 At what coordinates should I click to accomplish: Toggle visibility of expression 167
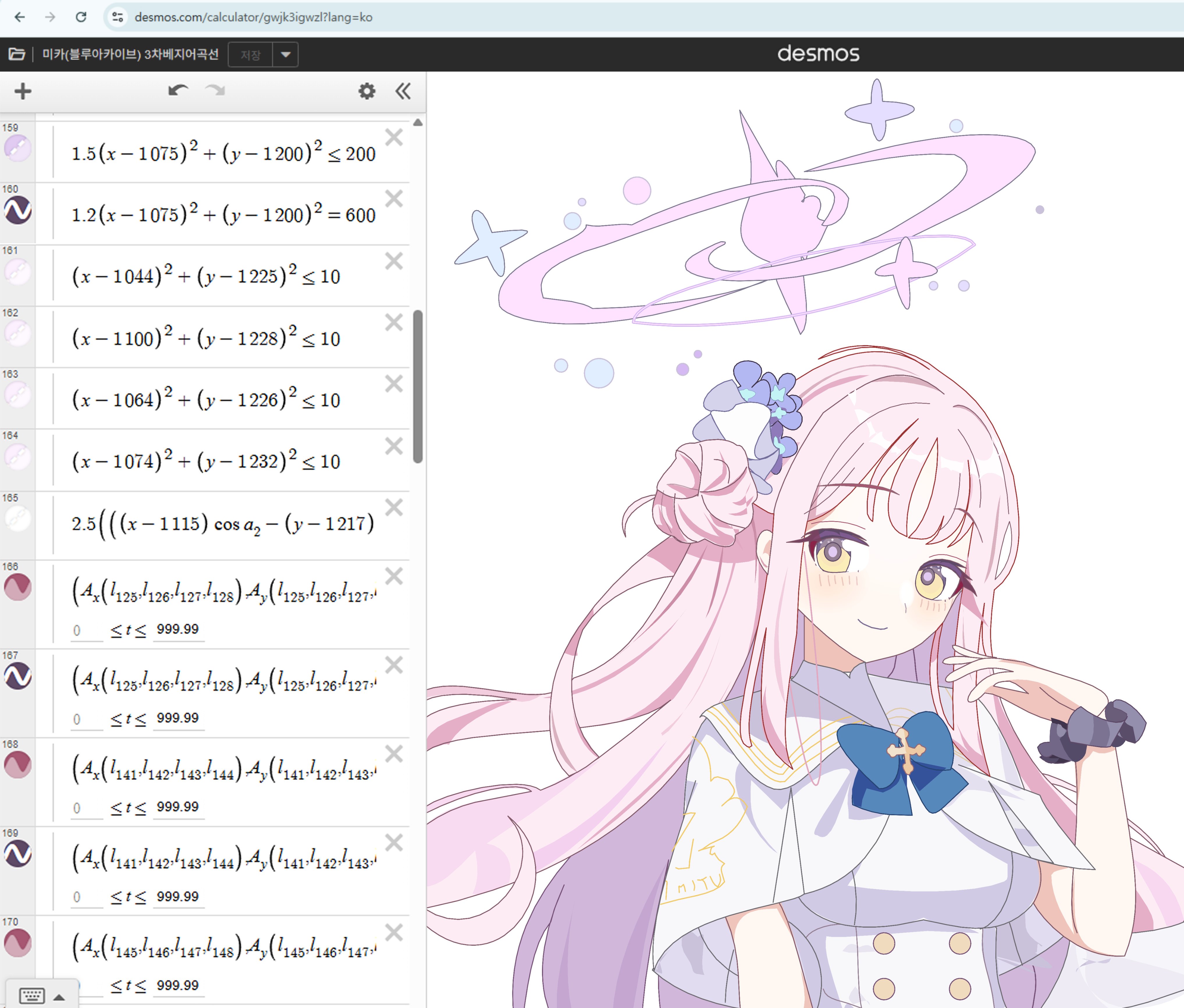[x=18, y=677]
